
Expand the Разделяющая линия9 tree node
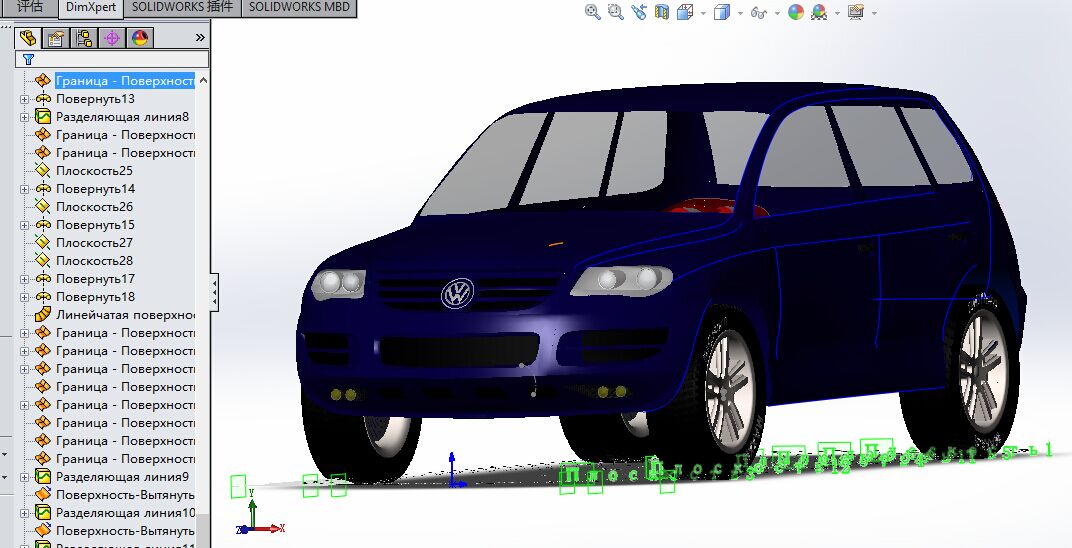25,477
